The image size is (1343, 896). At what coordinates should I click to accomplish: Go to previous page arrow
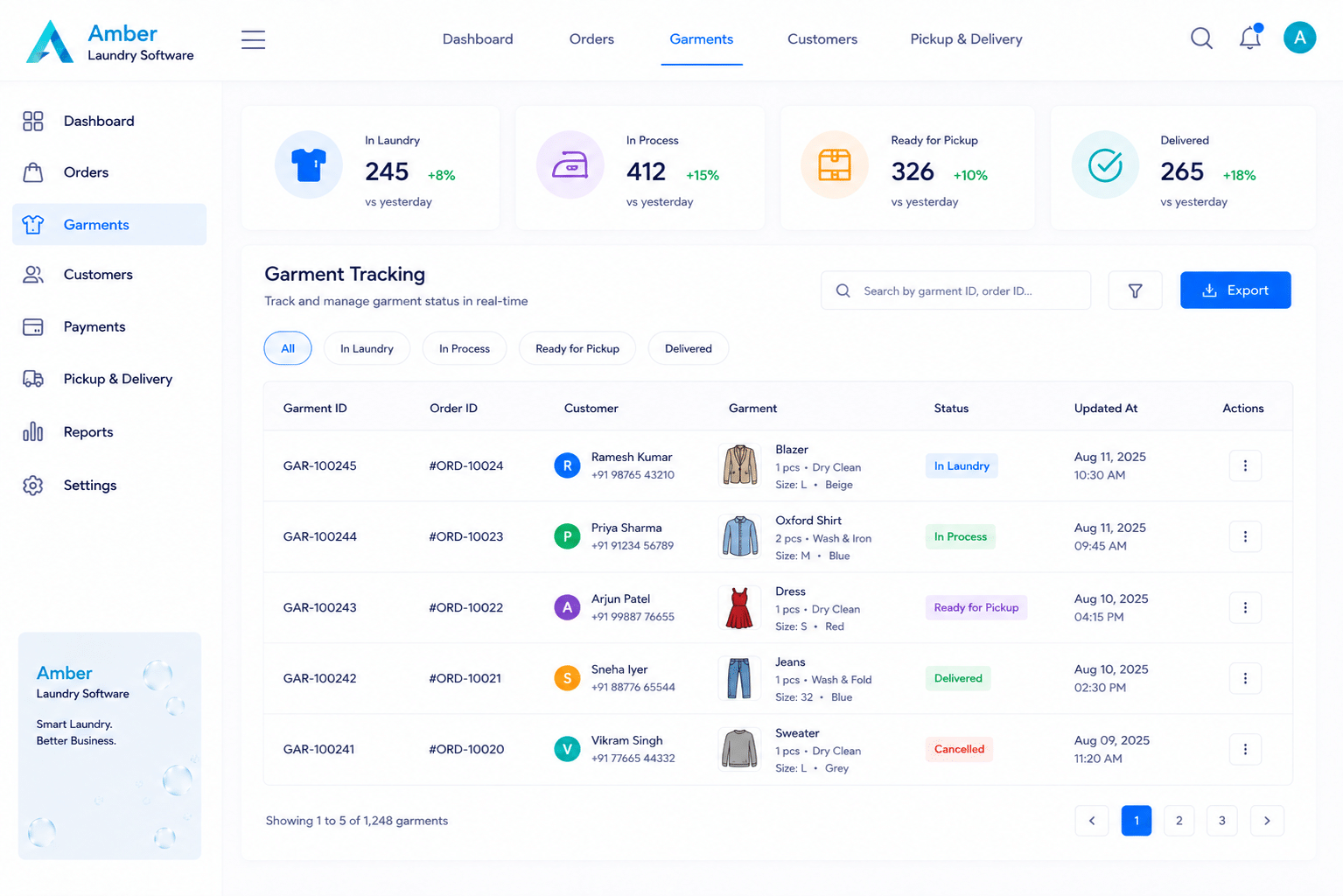[x=1092, y=821]
